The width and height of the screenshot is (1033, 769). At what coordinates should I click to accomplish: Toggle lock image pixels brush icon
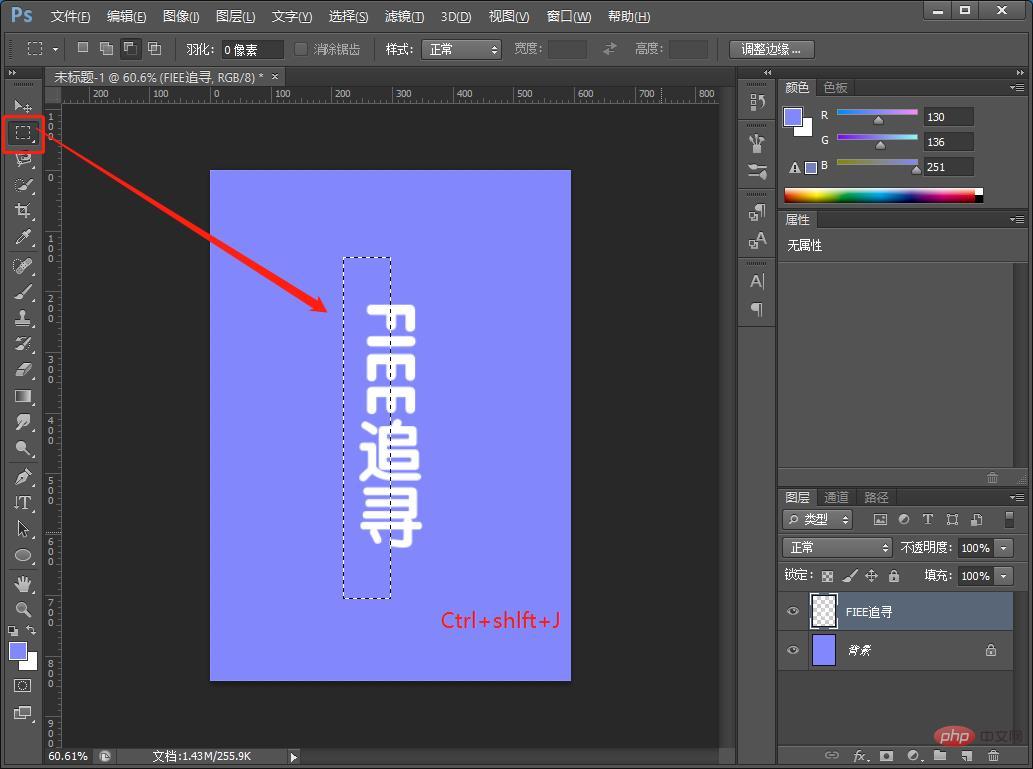[850, 576]
